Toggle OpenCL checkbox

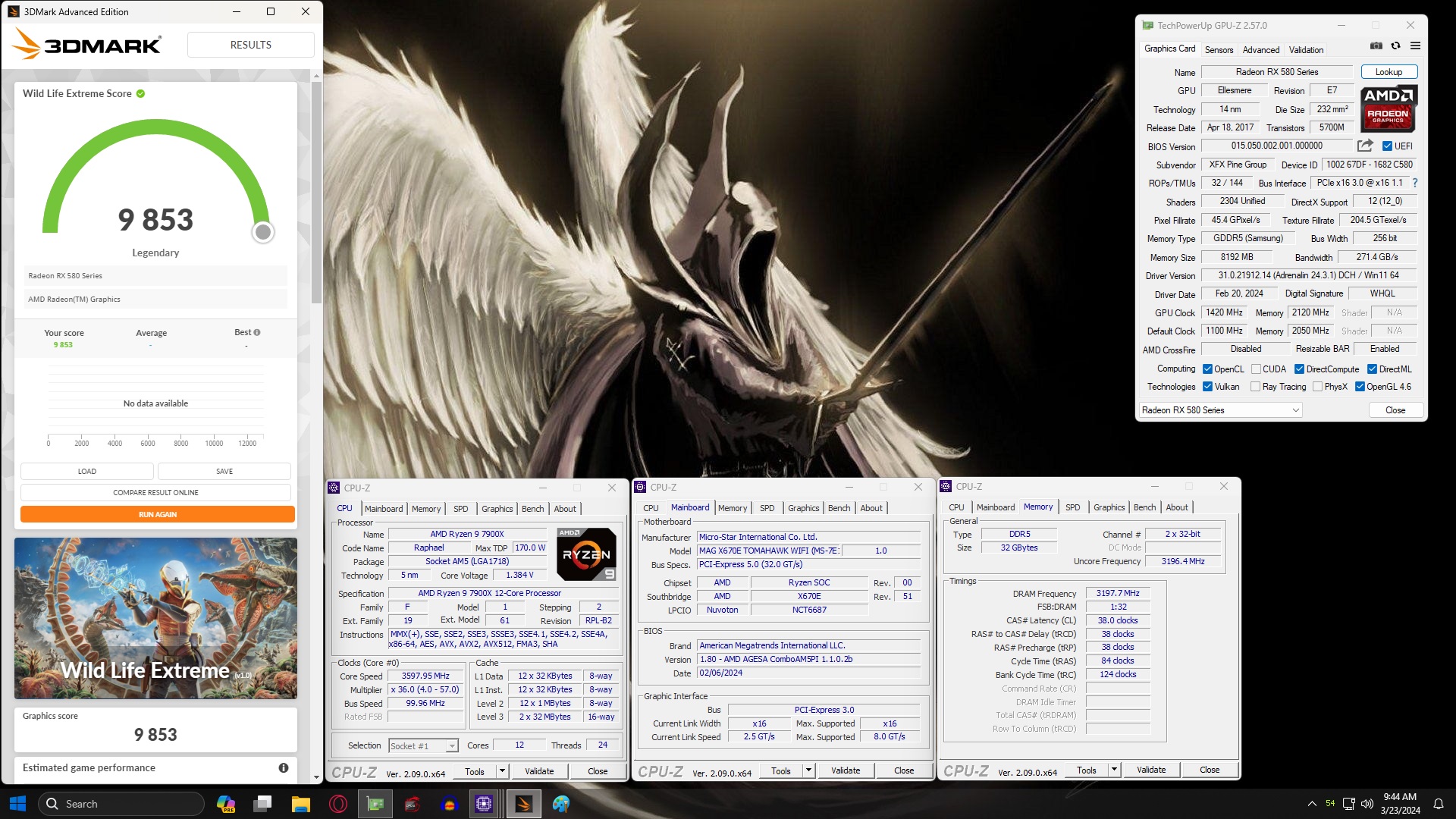tap(1207, 369)
